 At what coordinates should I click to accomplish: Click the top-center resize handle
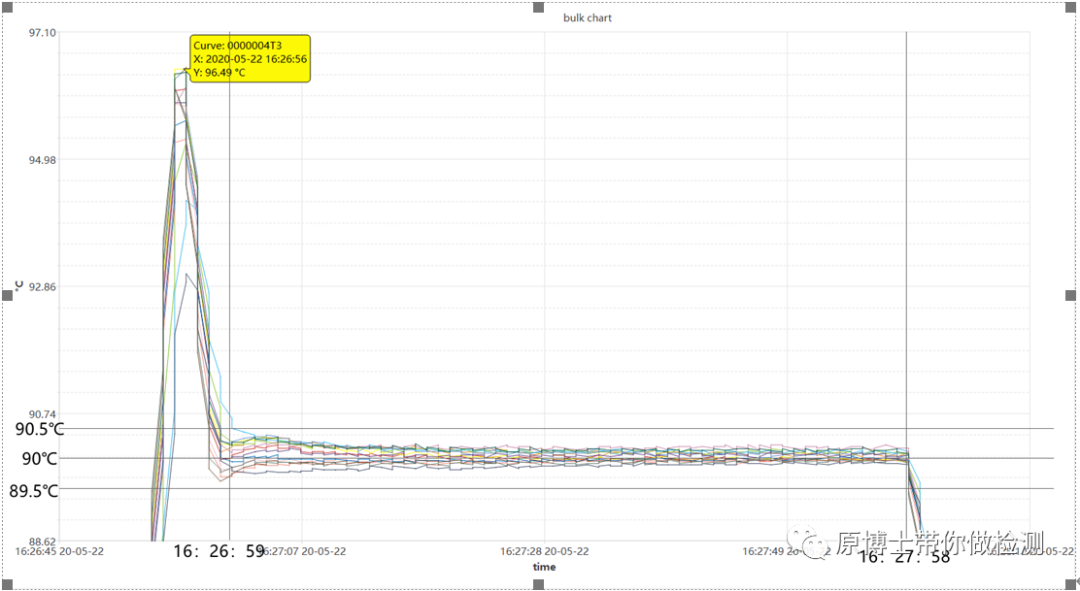point(540,7)
